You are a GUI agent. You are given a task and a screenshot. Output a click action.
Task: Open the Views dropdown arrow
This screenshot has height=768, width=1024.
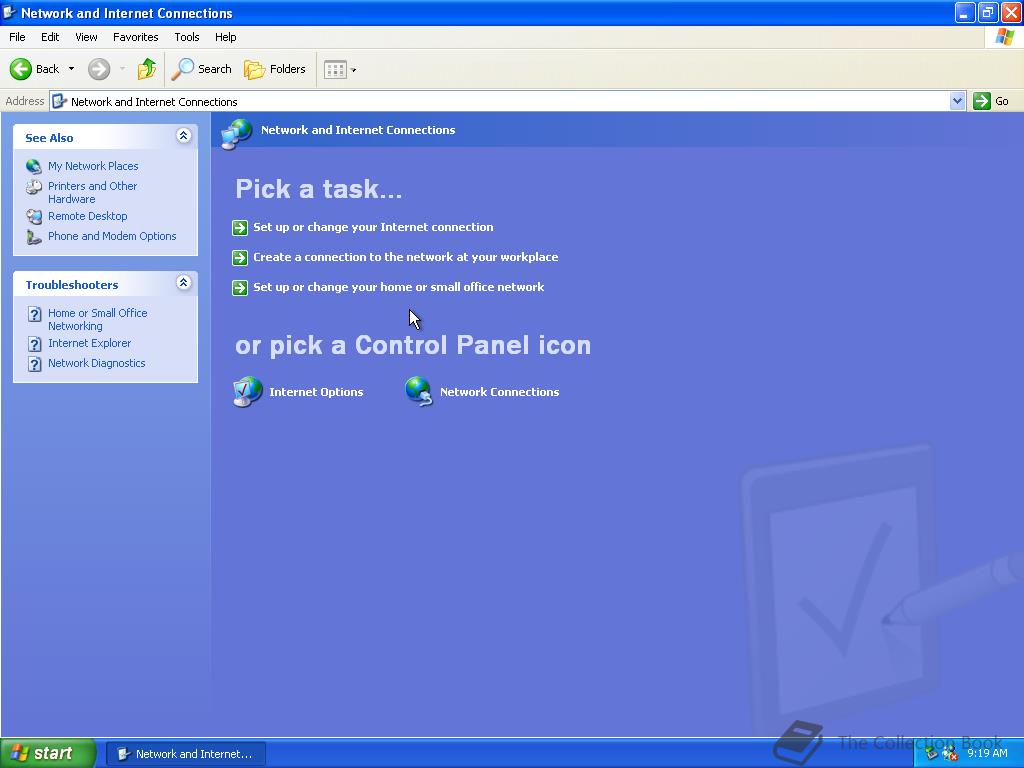click(x=353, y=70)
